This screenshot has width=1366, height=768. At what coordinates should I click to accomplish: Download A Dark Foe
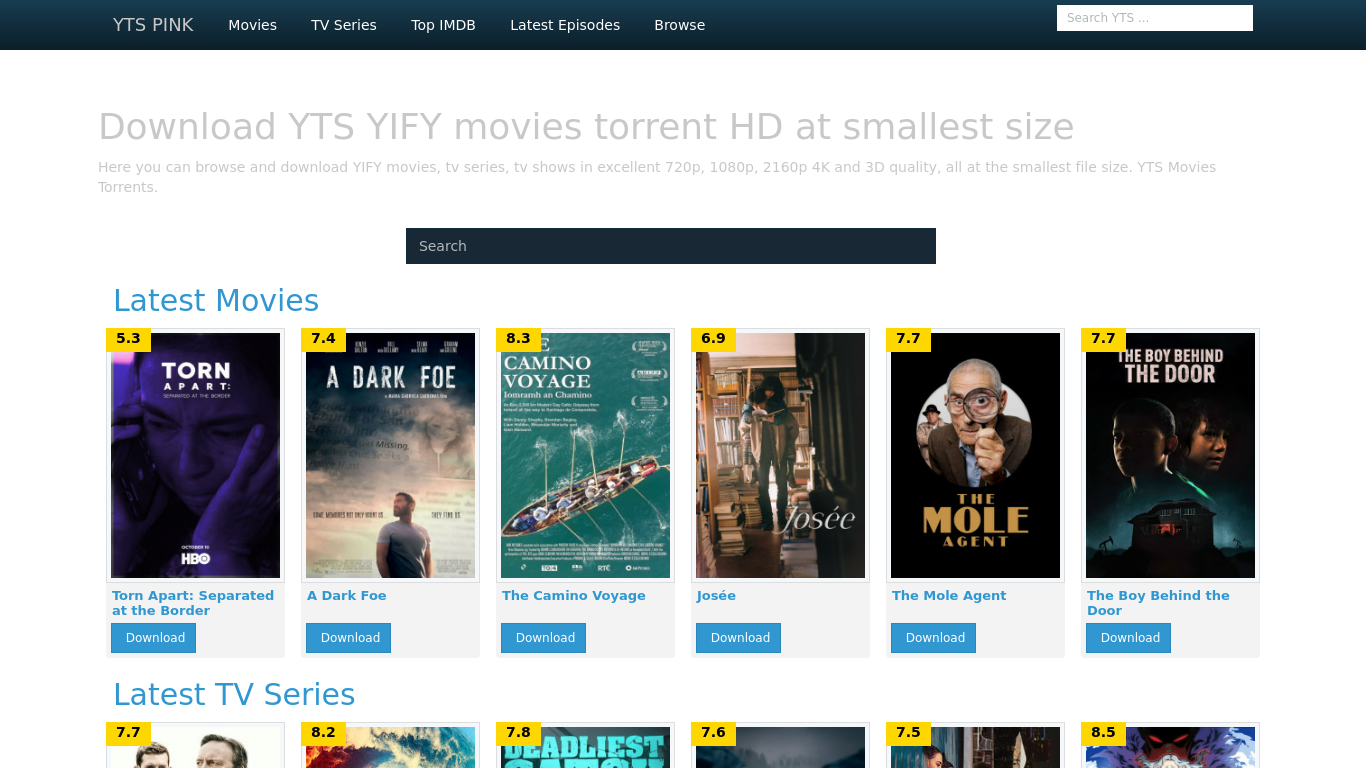(349, 638)
